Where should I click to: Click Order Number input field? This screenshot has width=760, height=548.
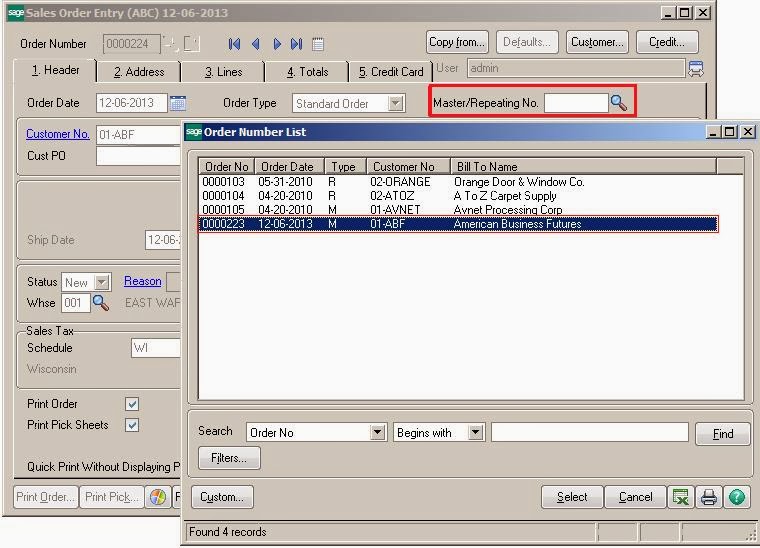[x=131, y=44]
